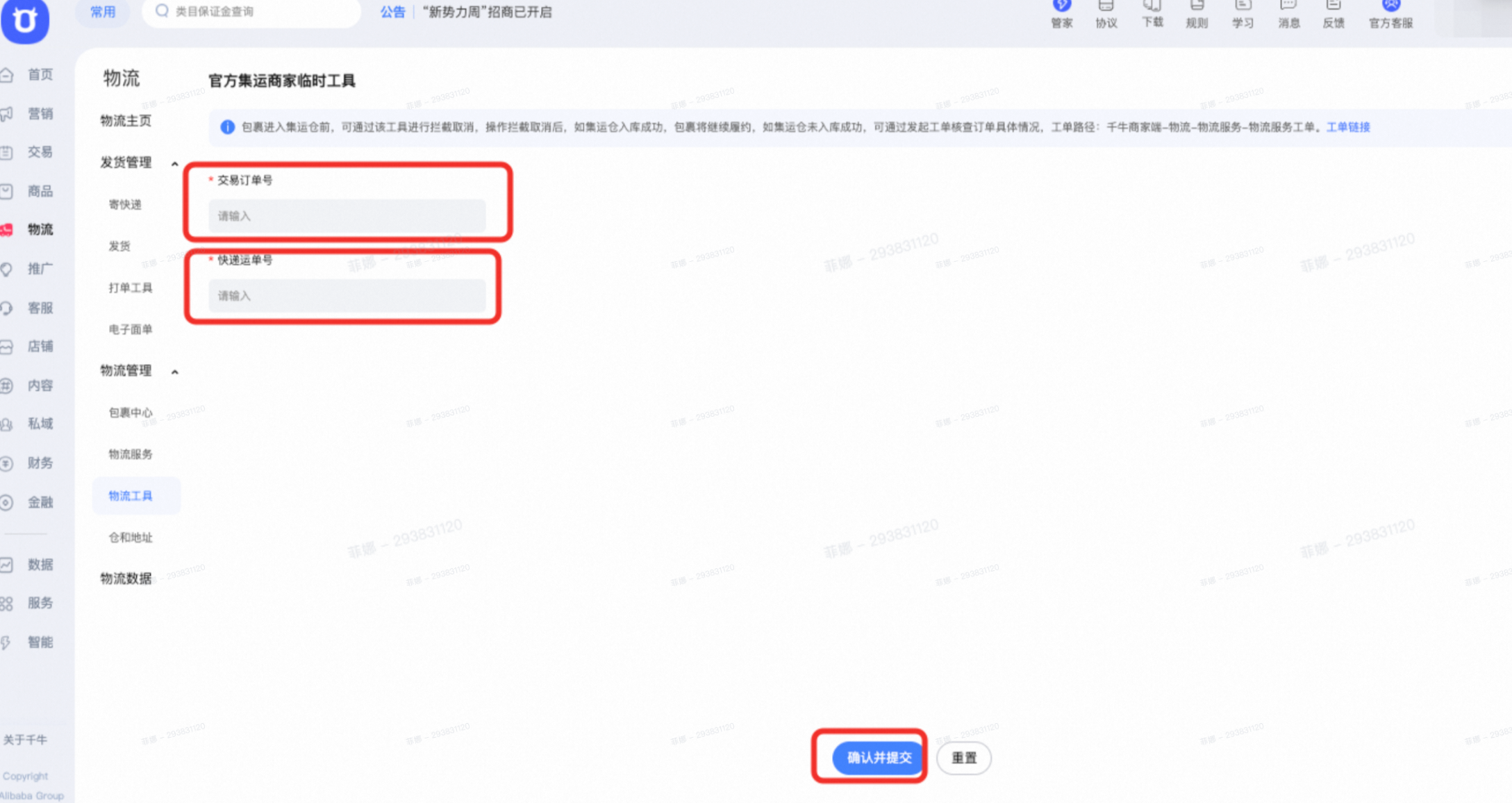Screen dimensions: 1512x803
Task: Focus the 快递运单号 input field
Action: point(347,296)
